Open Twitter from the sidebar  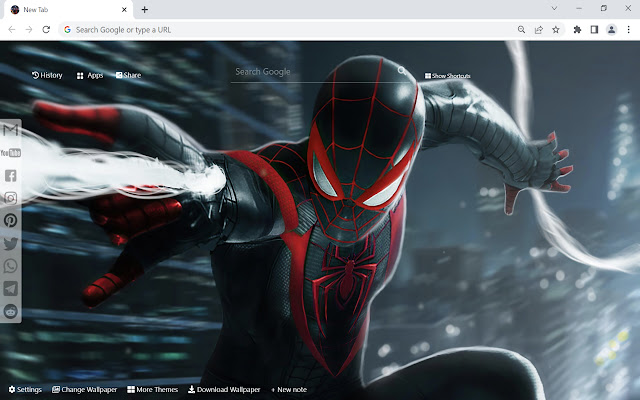coord(11,244)
